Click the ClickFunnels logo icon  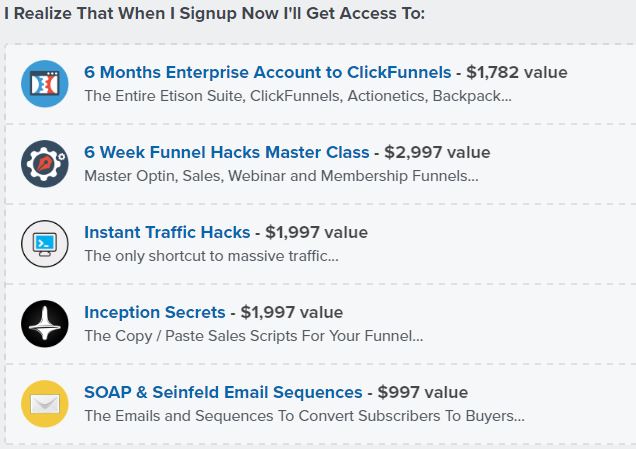pyautogui.click(x=45, y=84)
